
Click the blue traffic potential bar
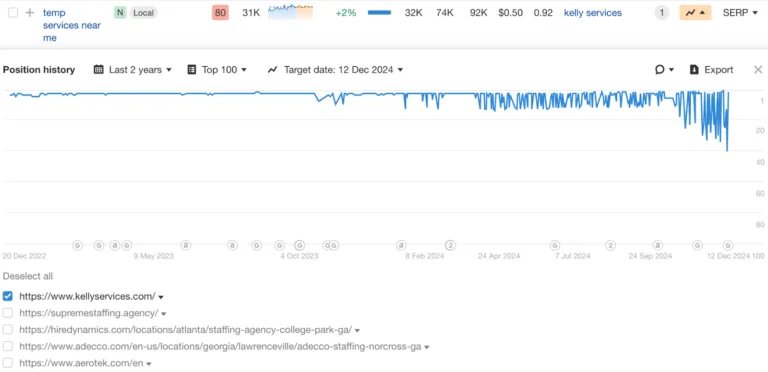[x=379, y=13]
